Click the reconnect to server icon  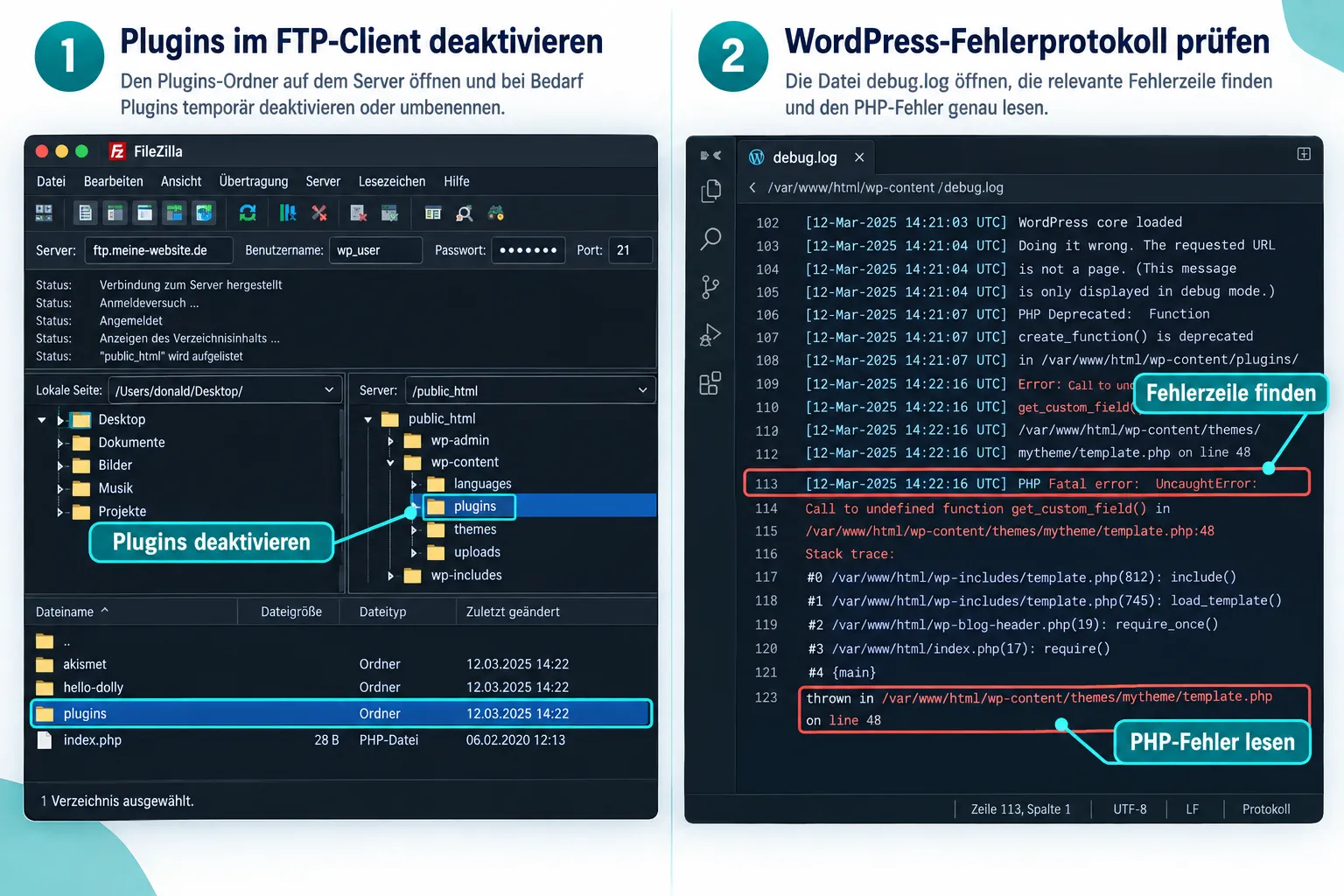coord(390,213)
